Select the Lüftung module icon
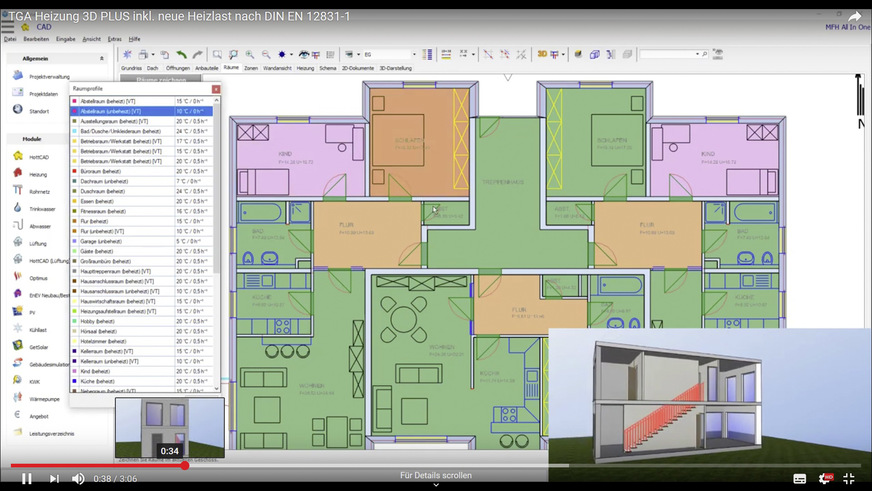 tap(18, 243)
